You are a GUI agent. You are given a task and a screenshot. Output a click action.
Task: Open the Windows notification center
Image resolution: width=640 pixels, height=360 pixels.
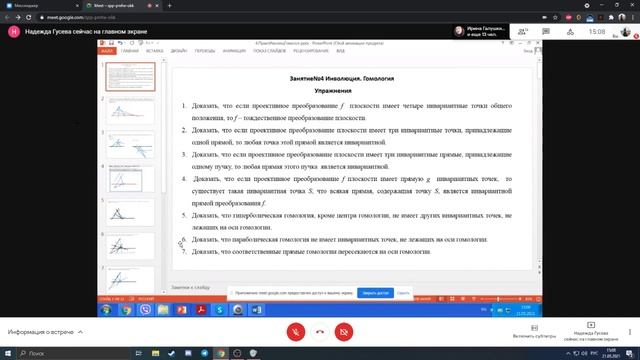[x=630, y=353]
